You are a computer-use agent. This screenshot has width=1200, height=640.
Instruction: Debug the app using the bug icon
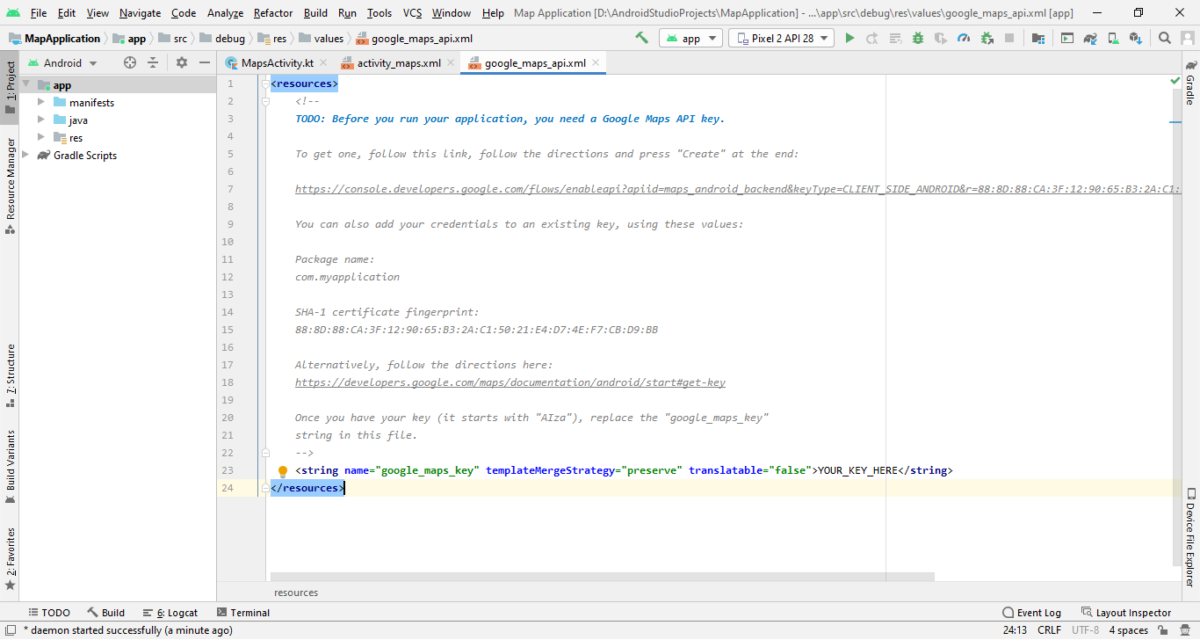[x=918, y=38]
